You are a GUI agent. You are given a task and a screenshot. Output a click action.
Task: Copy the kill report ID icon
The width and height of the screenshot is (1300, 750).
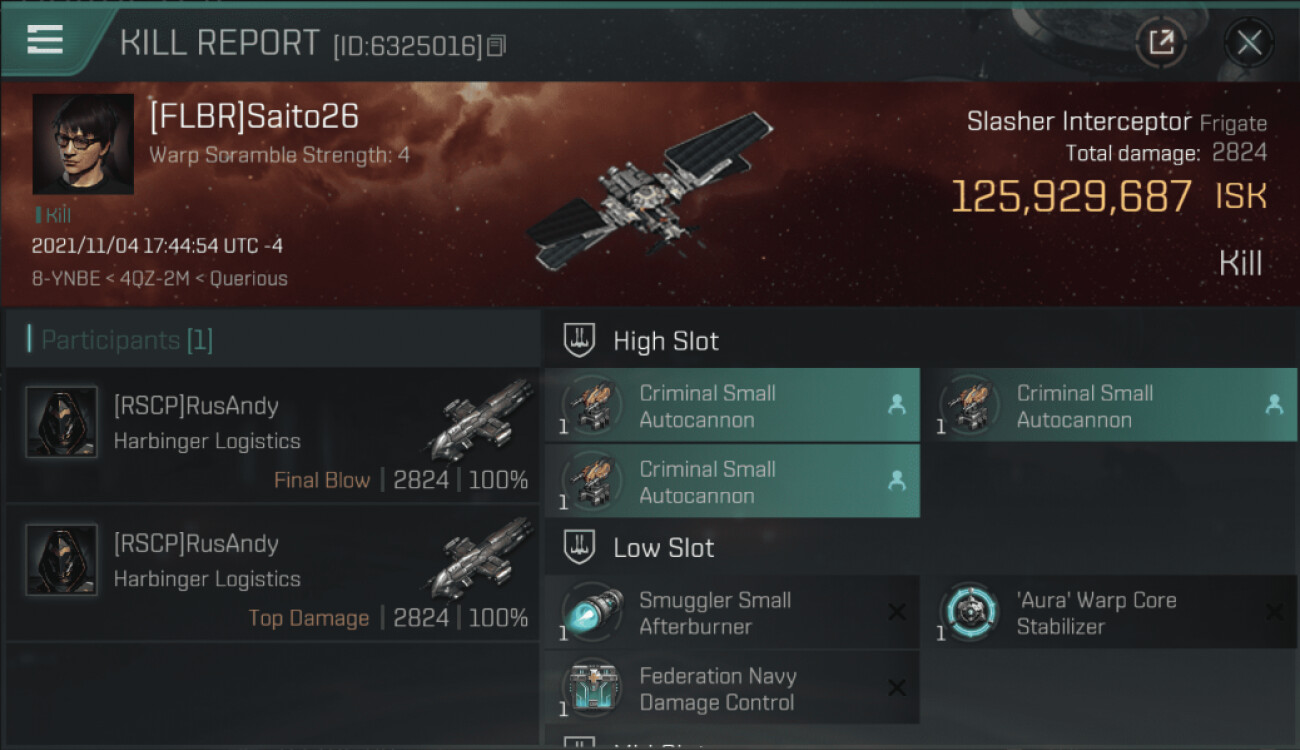(497, 45)
